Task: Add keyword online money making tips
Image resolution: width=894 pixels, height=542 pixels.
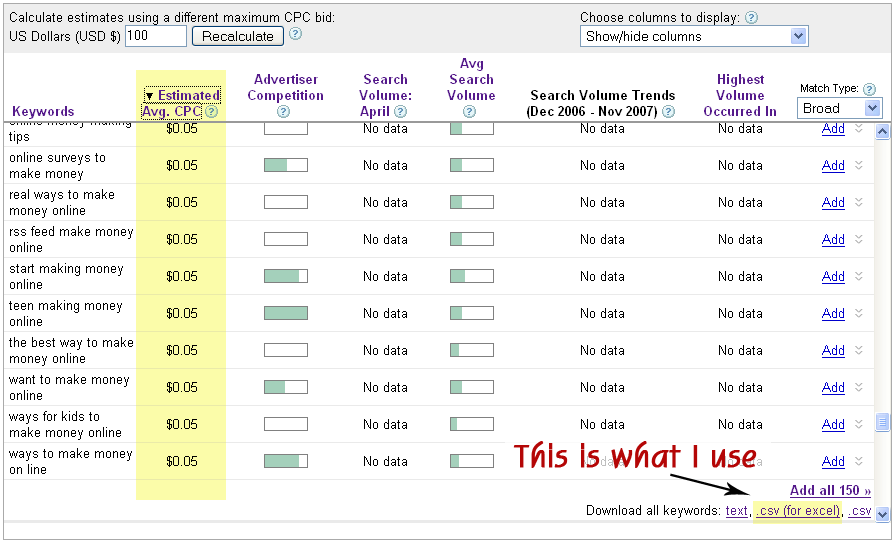Action: point(833,129)
